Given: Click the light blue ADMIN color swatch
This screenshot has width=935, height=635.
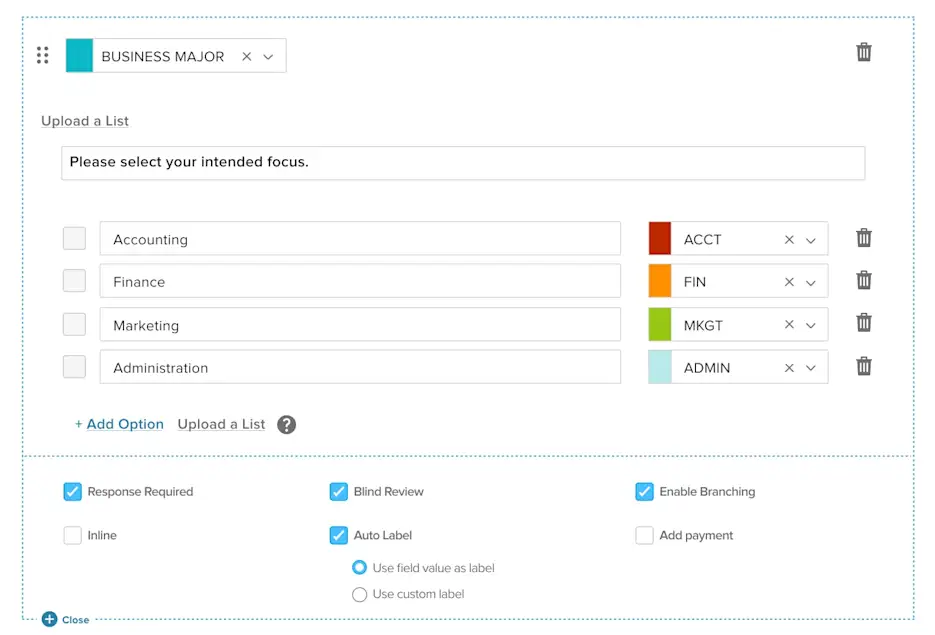Looking at the screenshot, I should pyautogui.click(x=660, y=367).
